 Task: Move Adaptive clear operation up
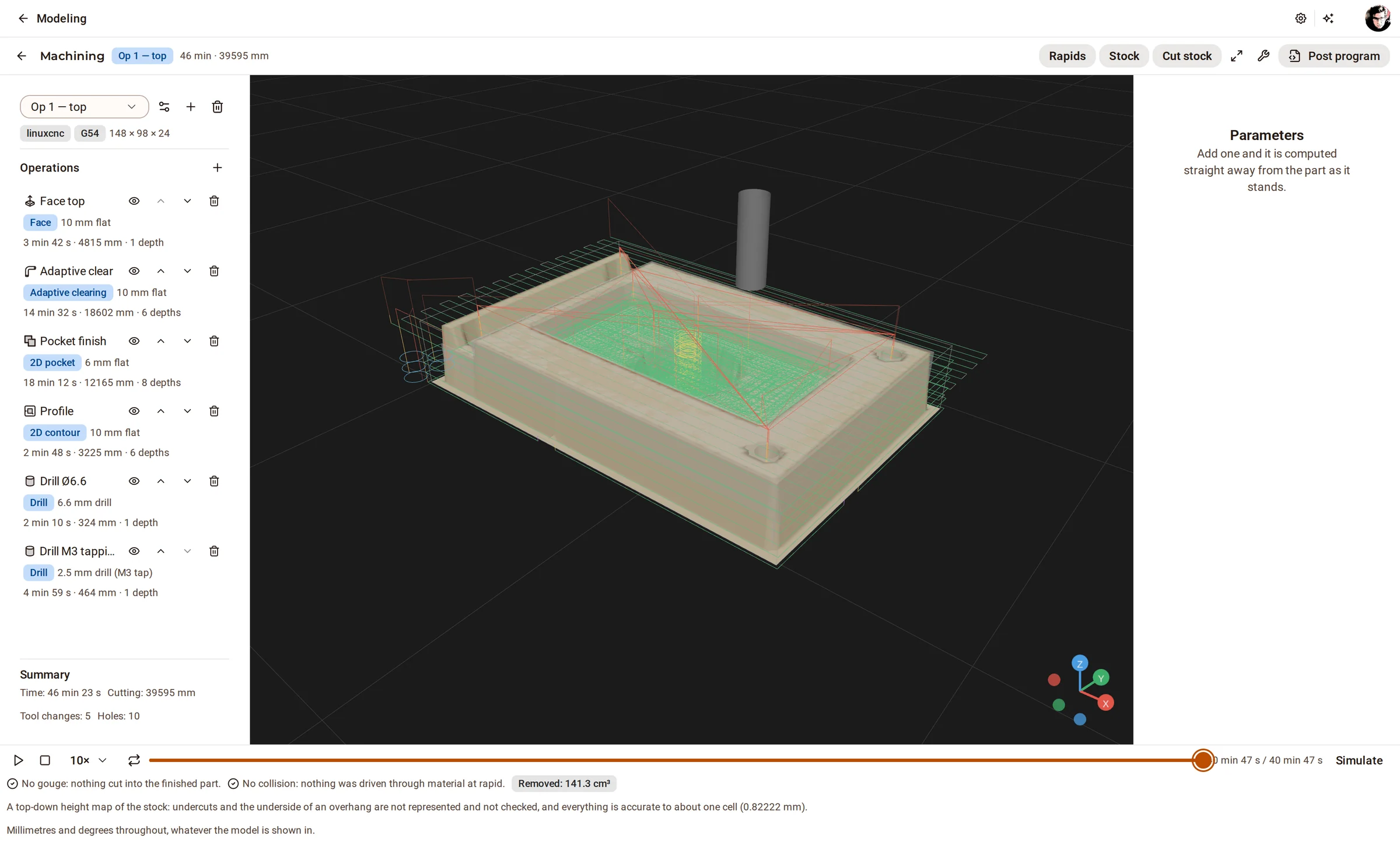click(x=161, y=271)
